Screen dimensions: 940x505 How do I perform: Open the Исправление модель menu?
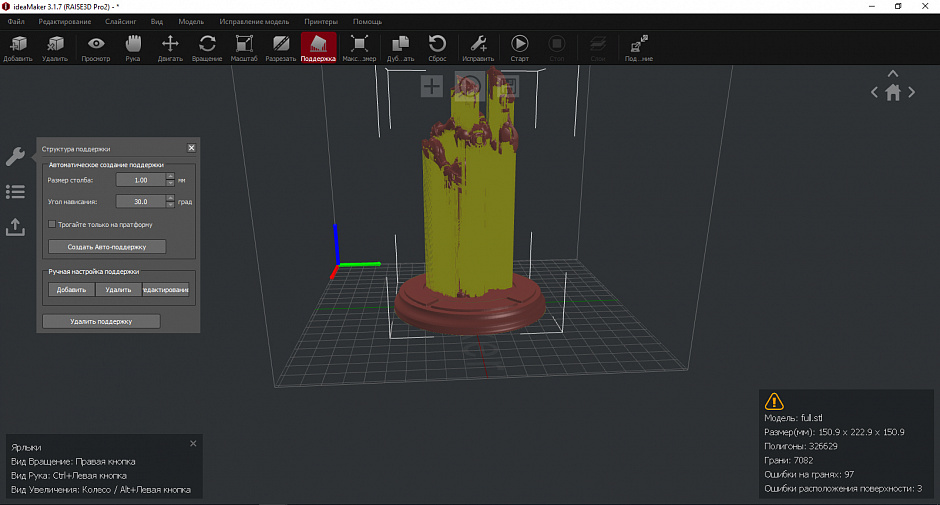coord(254,22)
